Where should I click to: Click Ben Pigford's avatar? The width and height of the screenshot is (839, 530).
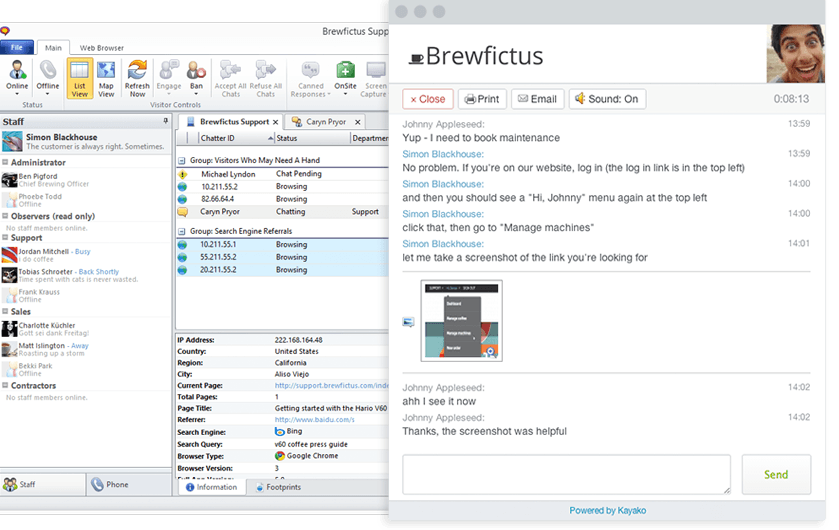pos(9,180)
